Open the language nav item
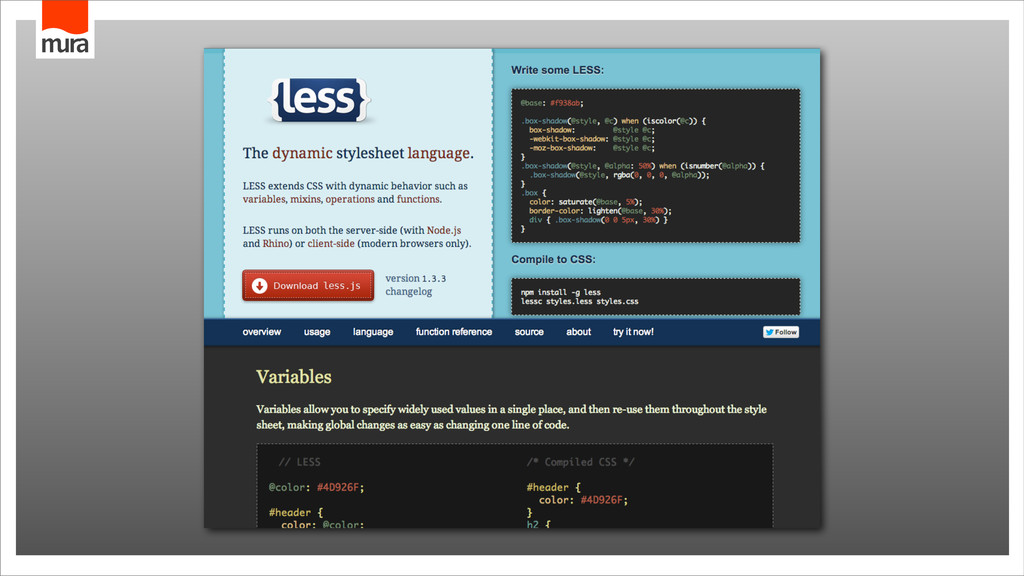The image size is (1024, 576). pos(373,332)
